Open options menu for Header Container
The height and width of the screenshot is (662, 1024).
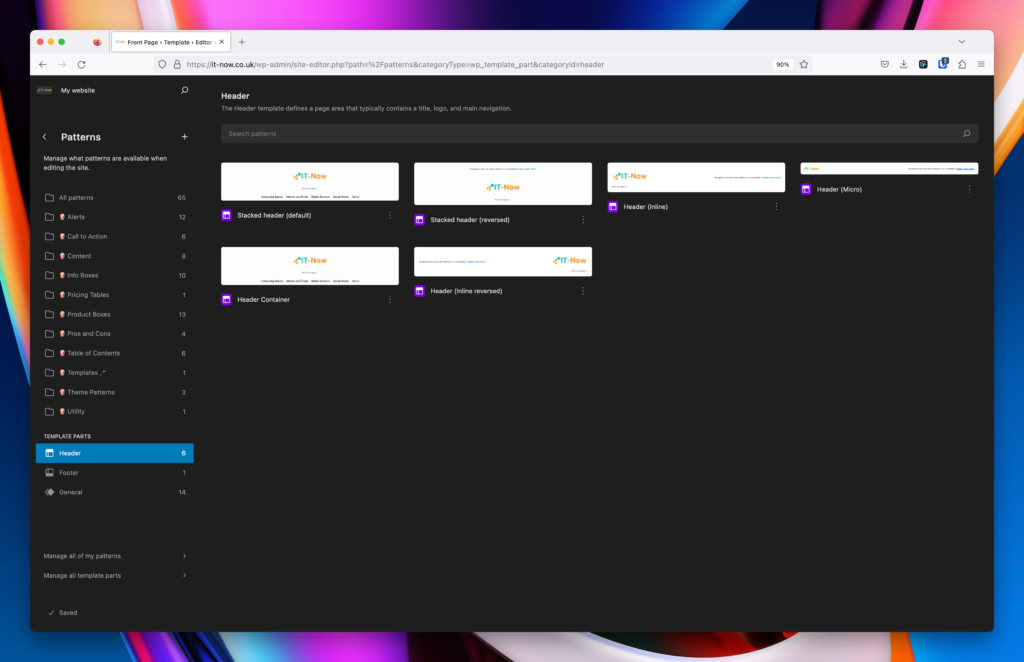pos(390,300)
